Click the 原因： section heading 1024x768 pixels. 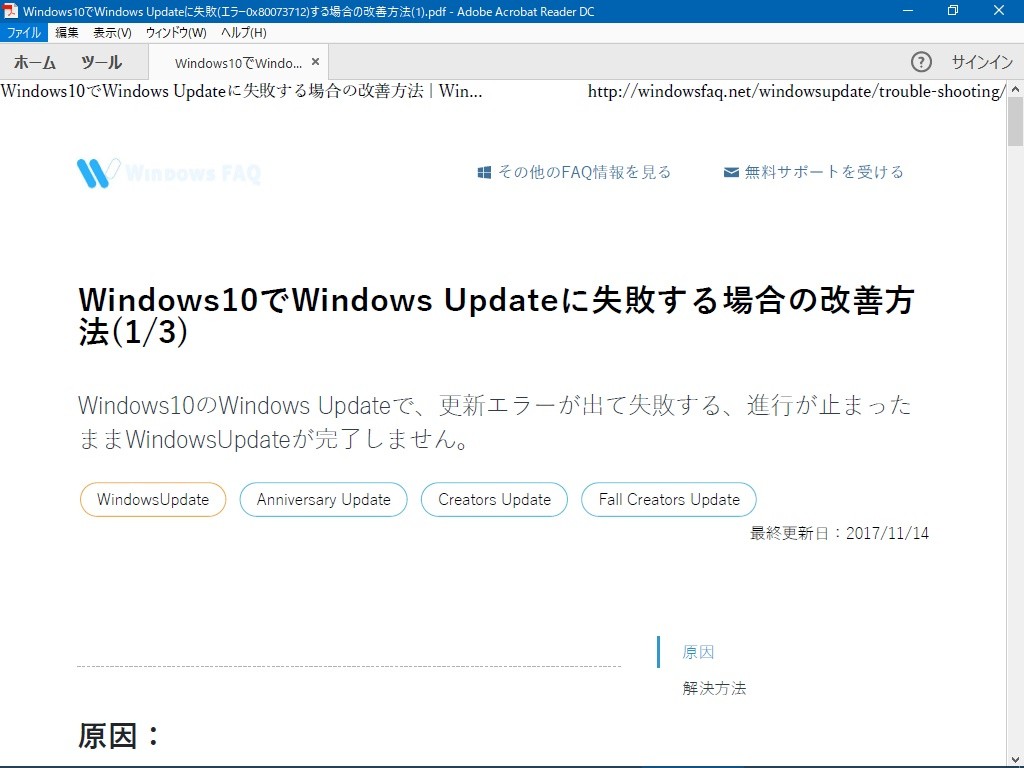120,736
